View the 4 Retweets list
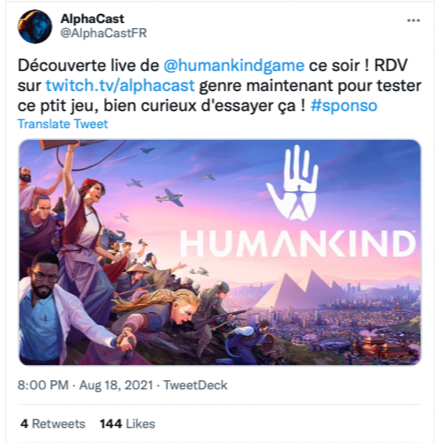This screenshot has height=443, width=435. [53, 424]
